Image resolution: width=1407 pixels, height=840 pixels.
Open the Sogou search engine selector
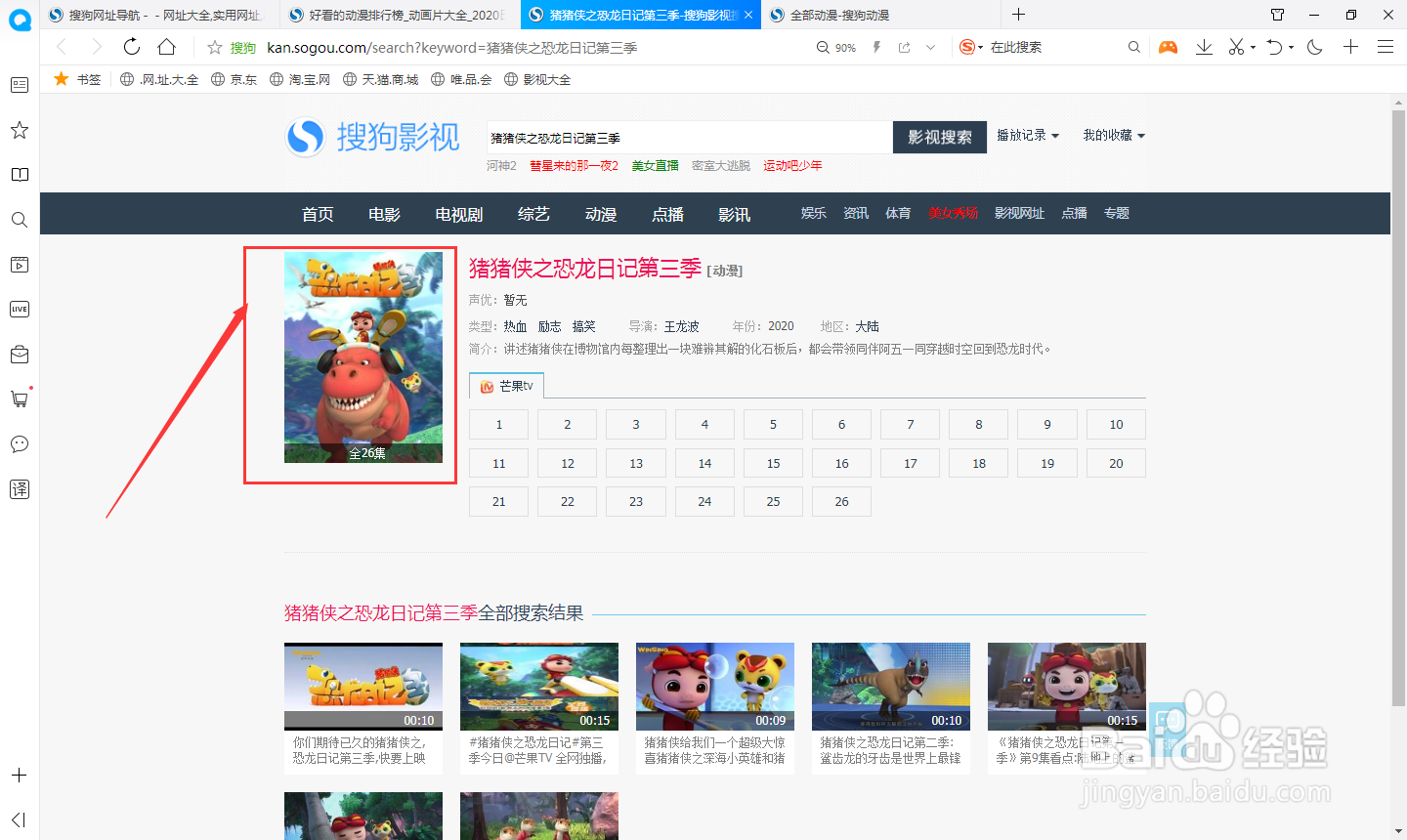[971, 47]
